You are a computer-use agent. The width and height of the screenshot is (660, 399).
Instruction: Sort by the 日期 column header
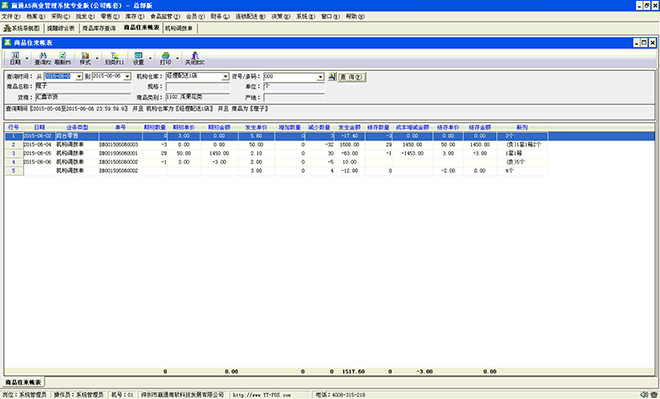coord(40,127)
